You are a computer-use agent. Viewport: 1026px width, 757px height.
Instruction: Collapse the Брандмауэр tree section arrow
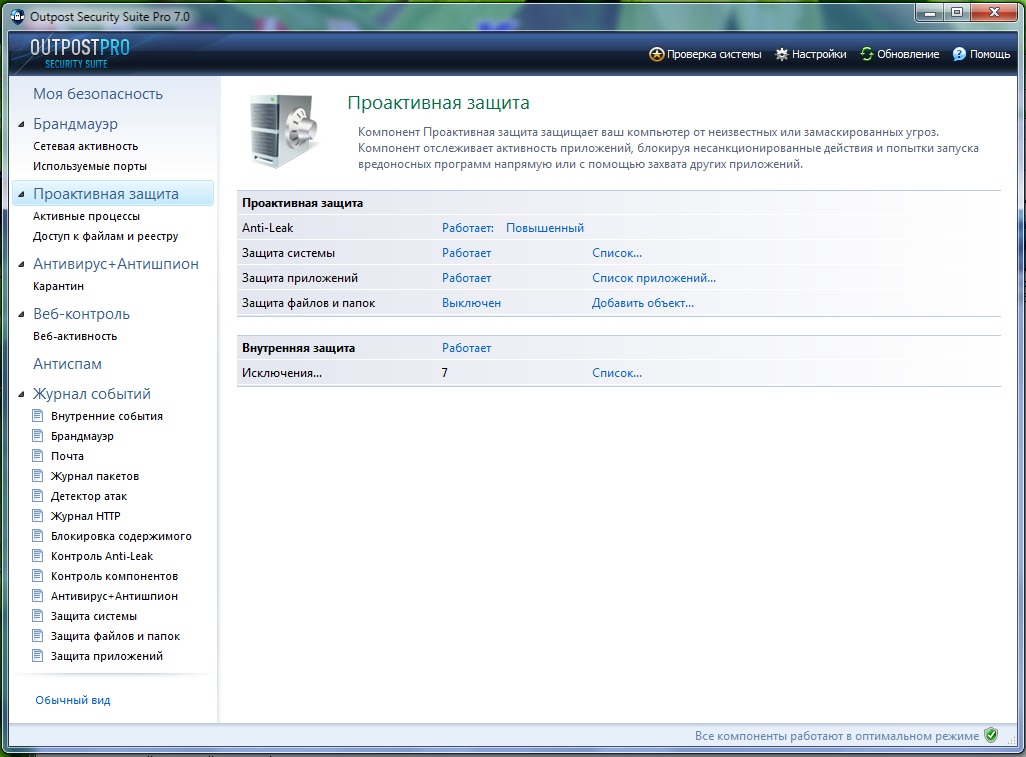coord(22,124)
